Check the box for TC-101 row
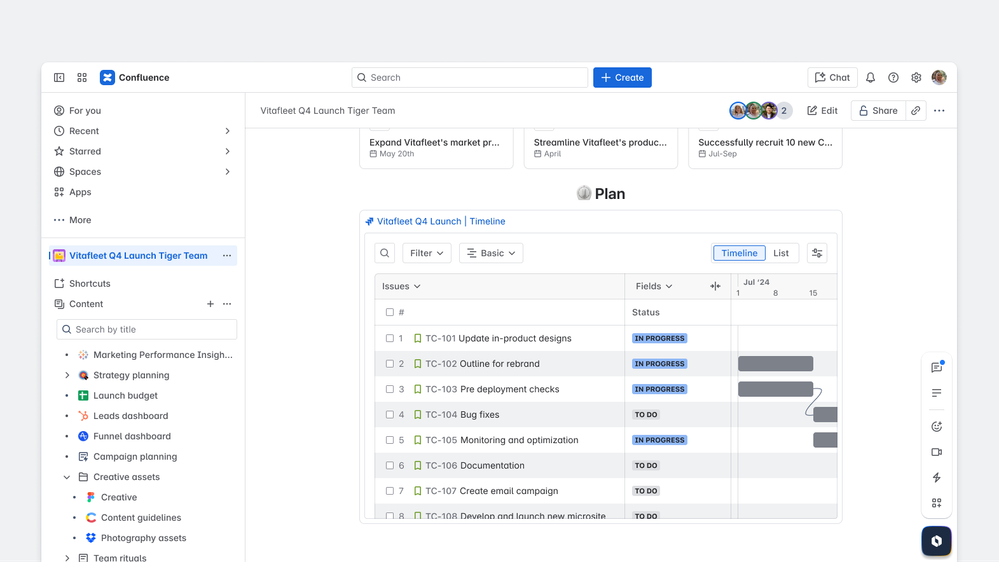The height and width of the screenshot is (562, 999). pyautogui.click(x=390, y=339)
